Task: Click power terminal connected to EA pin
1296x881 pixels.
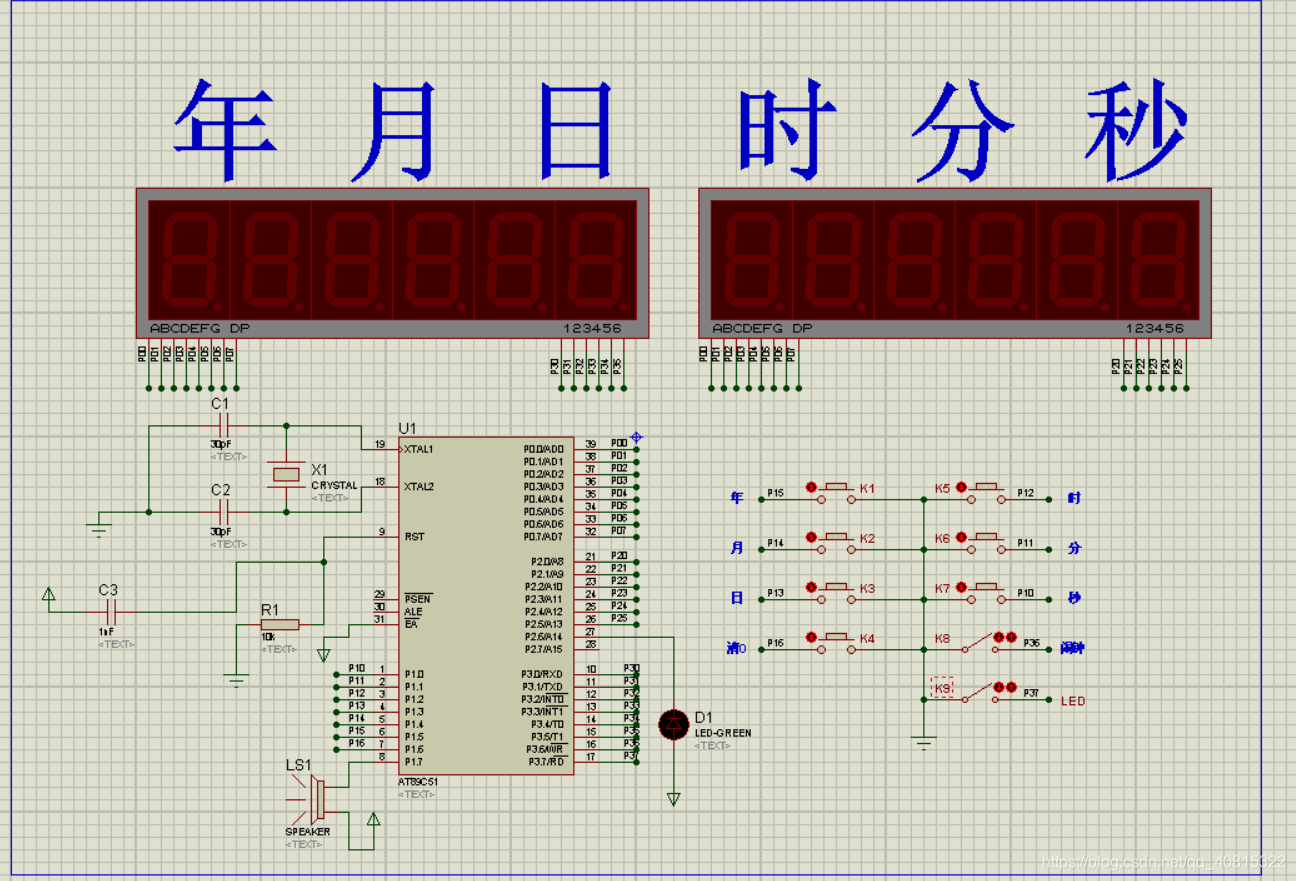Action: 323,655
